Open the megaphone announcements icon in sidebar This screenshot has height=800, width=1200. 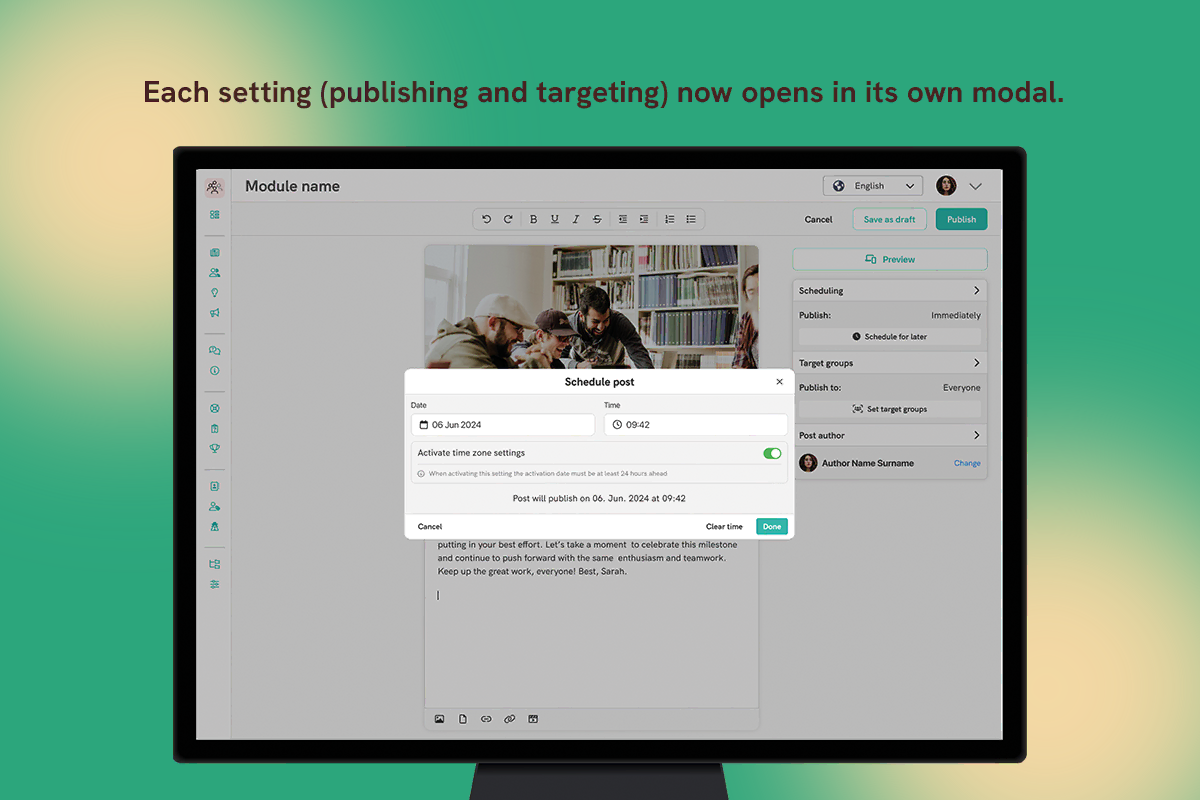pyautogui.click(x=214, y=313)
